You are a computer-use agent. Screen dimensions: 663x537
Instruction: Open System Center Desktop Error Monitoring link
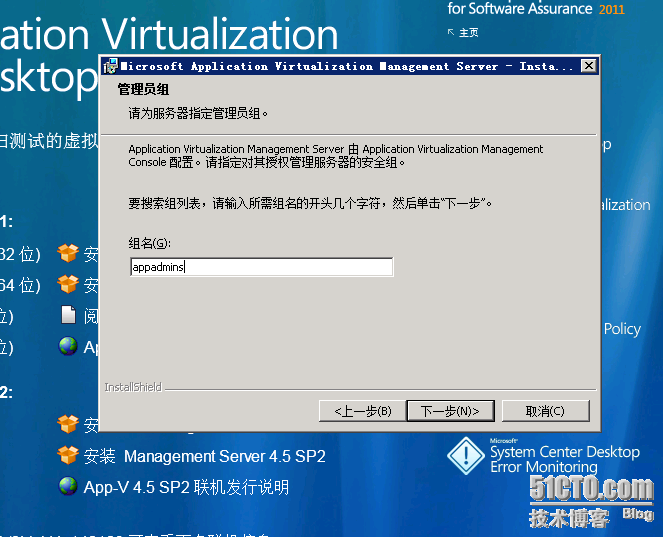(565, 459)
